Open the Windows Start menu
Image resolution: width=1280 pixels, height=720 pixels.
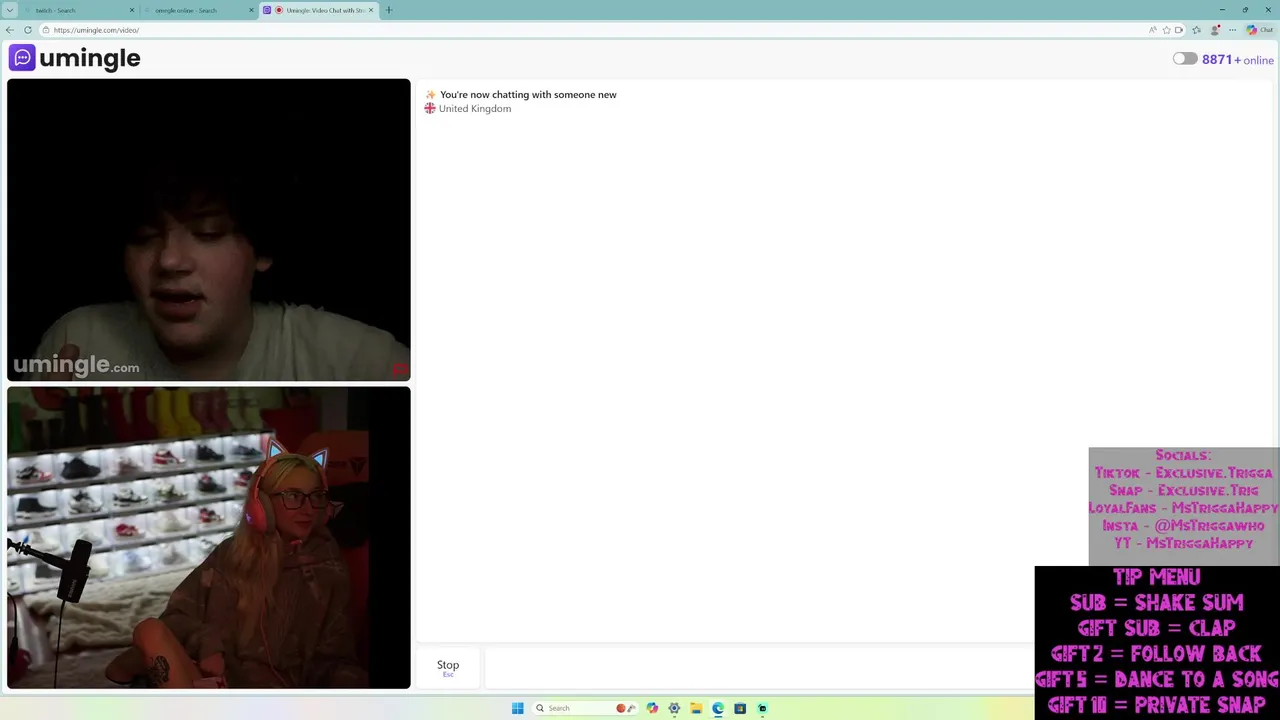tap(517, 708)
